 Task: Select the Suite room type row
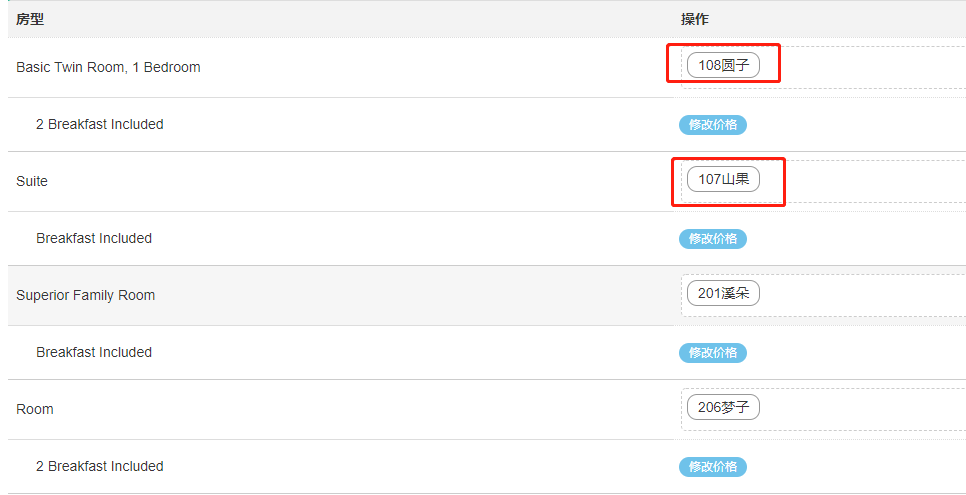coord(32,182)
